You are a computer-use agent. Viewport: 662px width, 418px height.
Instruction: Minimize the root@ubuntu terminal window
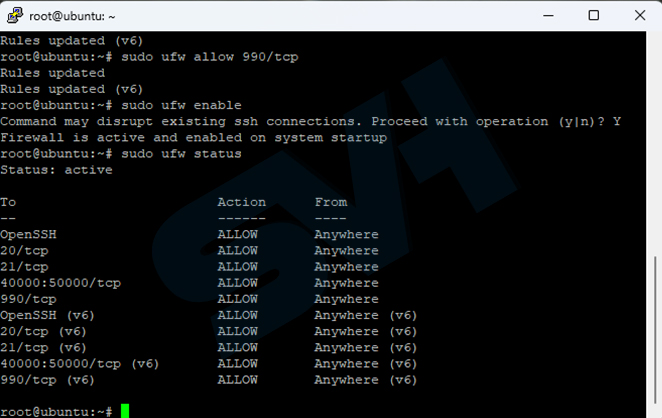point(548,16)
